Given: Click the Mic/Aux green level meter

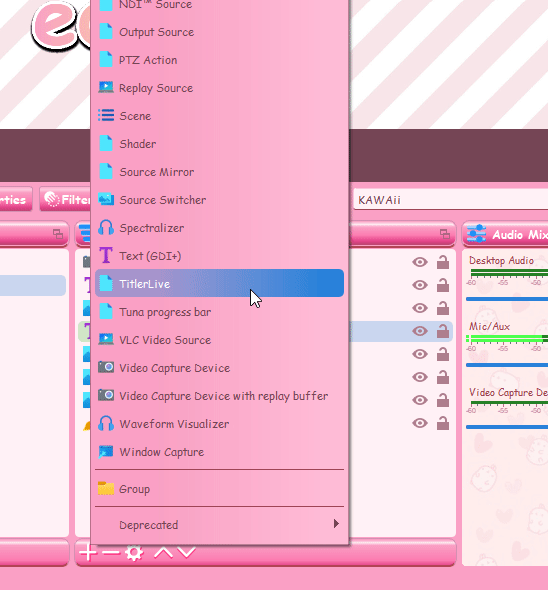Looking at the screenshot, I should tap(507, 339).
